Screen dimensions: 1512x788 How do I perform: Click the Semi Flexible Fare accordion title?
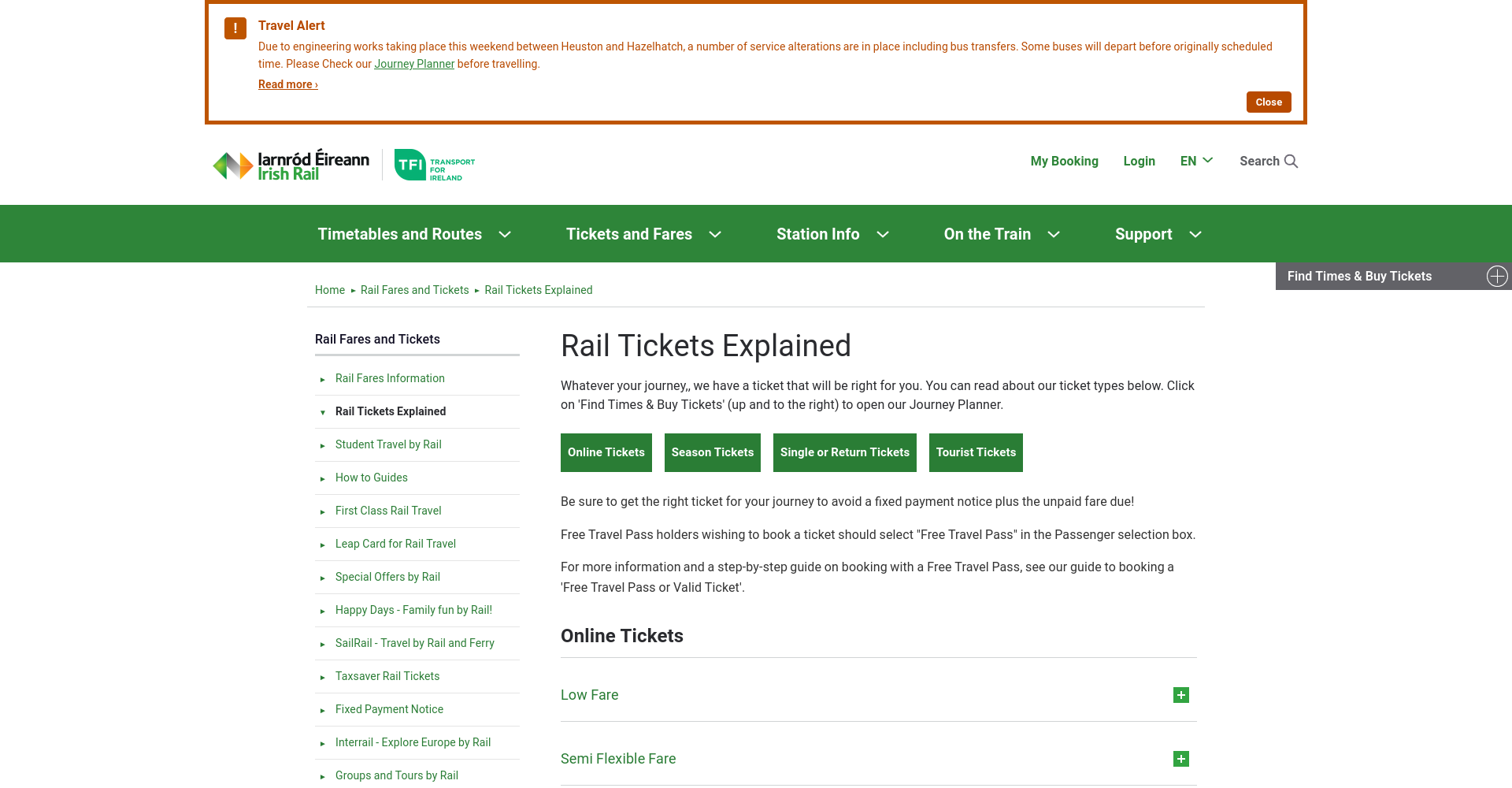(618, 759)
